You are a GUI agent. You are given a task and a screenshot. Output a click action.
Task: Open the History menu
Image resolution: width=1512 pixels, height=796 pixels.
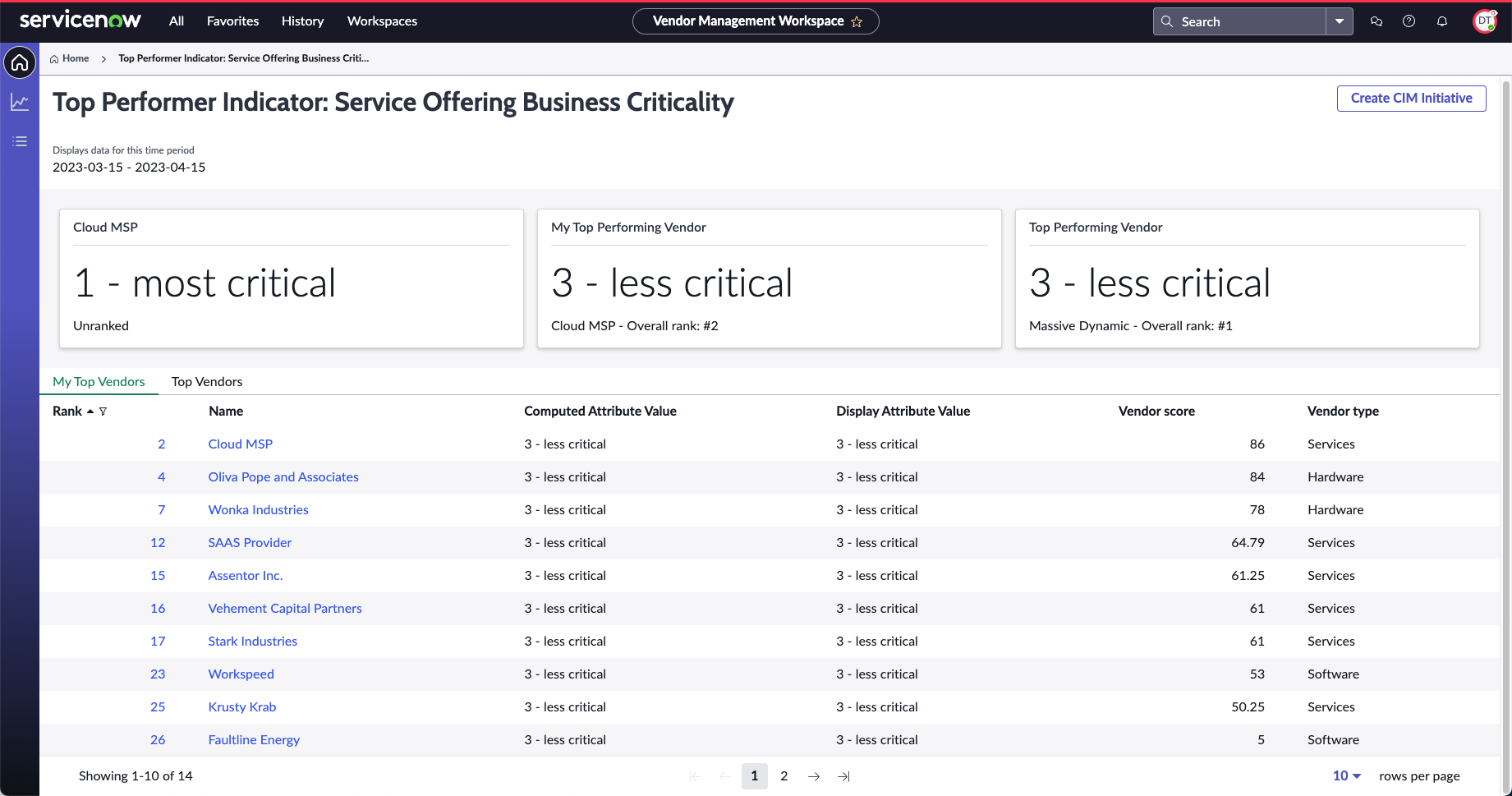[302, 21]
